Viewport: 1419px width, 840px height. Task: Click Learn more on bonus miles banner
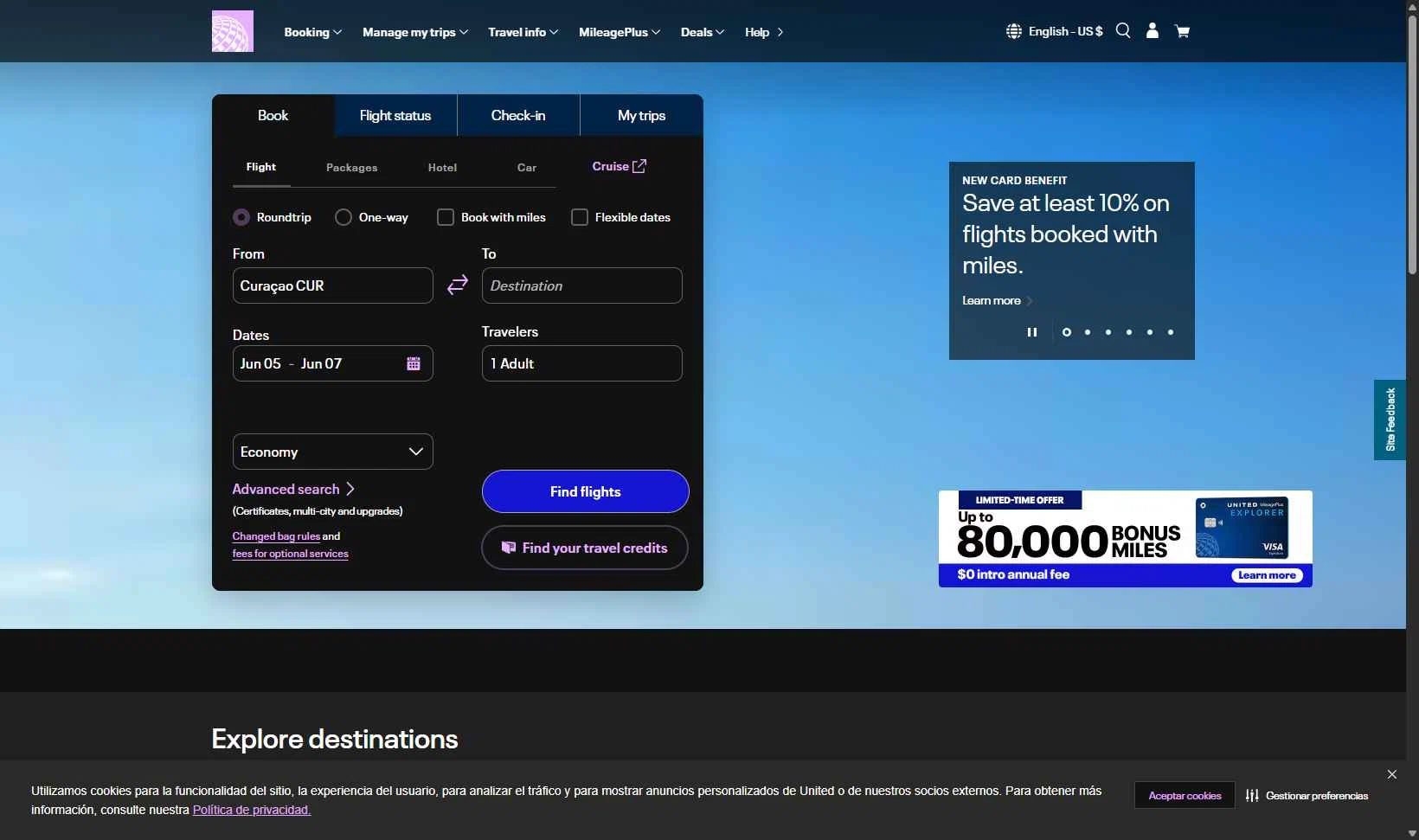pyautogui.click(x=1267, y=575)
